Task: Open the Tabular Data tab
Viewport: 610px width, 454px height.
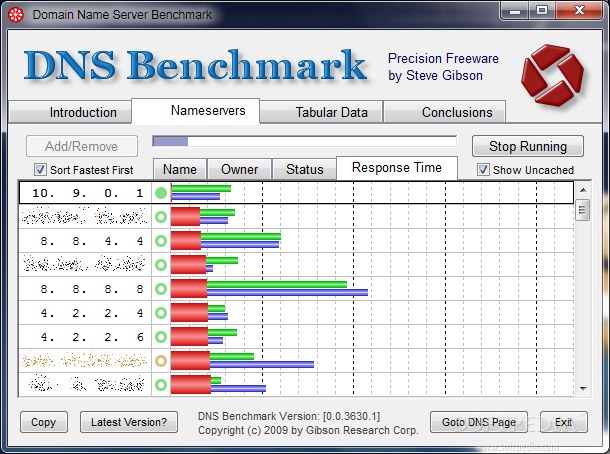Action: coord(321,112)
